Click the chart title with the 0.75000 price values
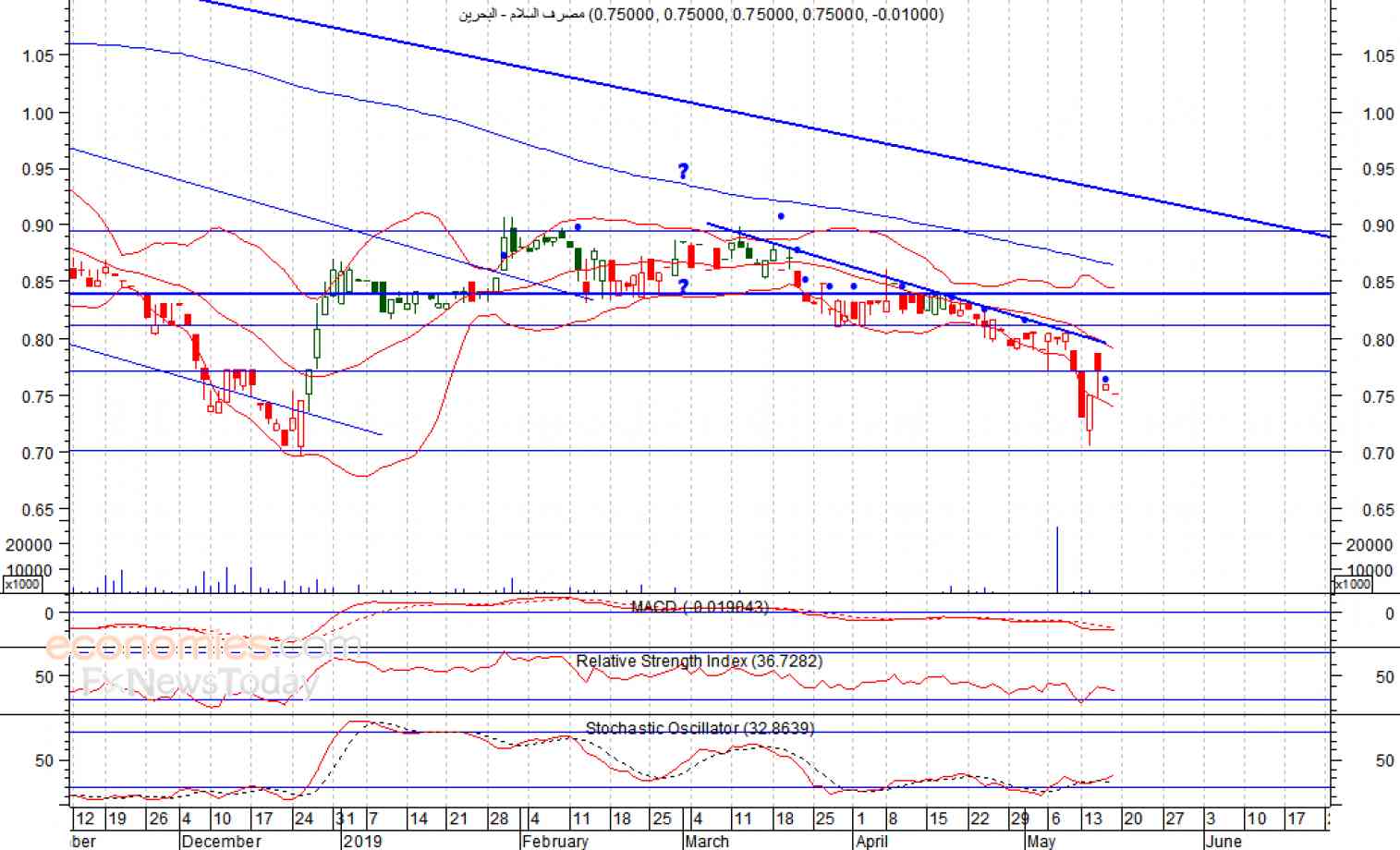The height and width of the screenshot is (850, 1400). (701, 14)
